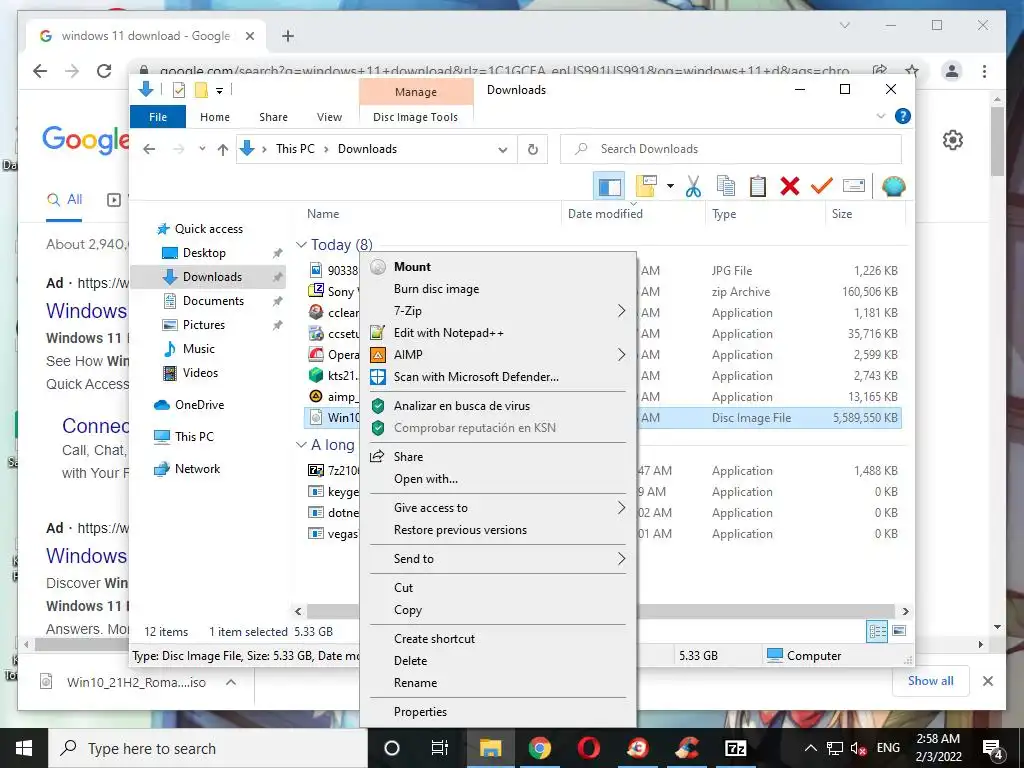Switch to details view icon in status bar
The height and width of the screenshot is (768, 1024).
877,631
